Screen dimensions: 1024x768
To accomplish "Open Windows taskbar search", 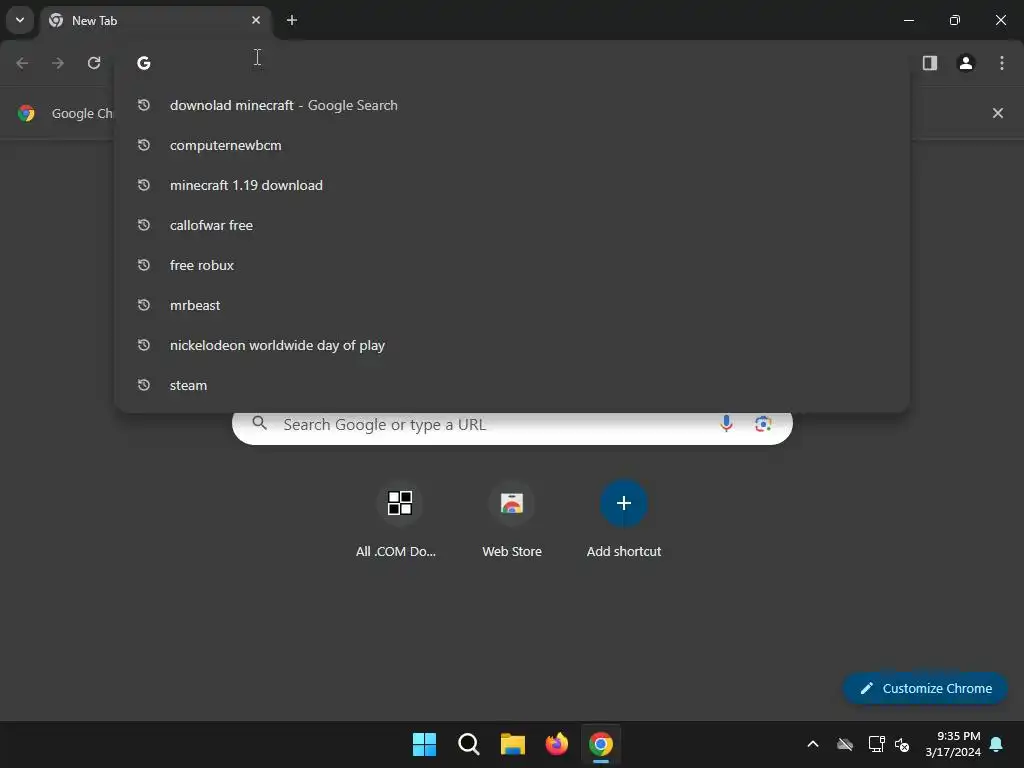I will pyautogui.click(x=469, y=744).
